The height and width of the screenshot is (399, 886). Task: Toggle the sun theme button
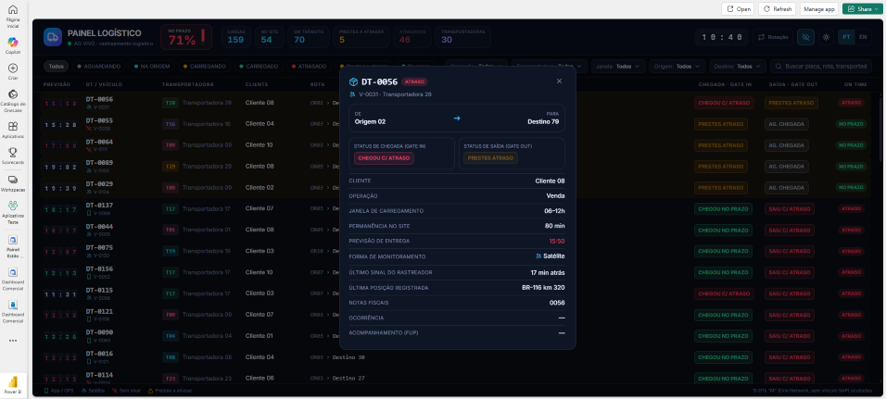[x=826, y=37]
